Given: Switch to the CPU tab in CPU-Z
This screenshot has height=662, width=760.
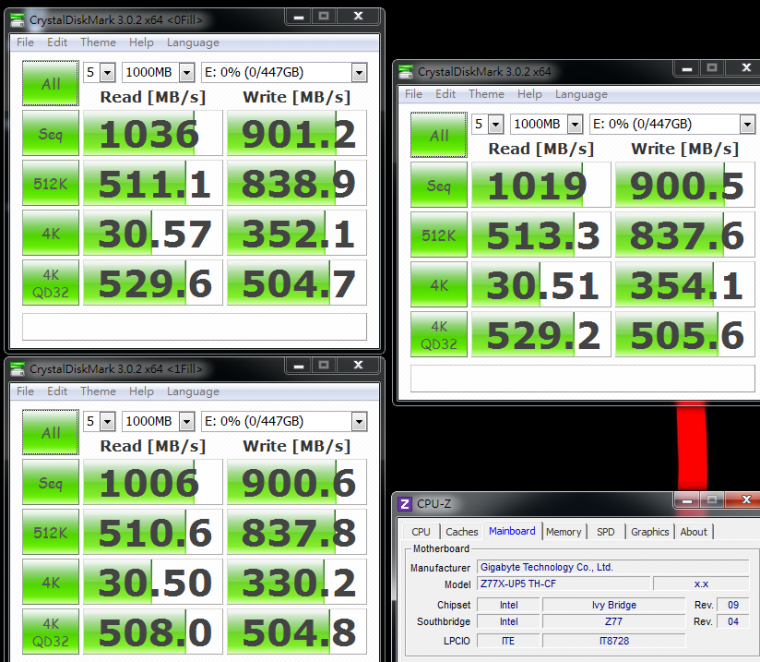Looking at the screenshot, I should click(x=421, y=532).
